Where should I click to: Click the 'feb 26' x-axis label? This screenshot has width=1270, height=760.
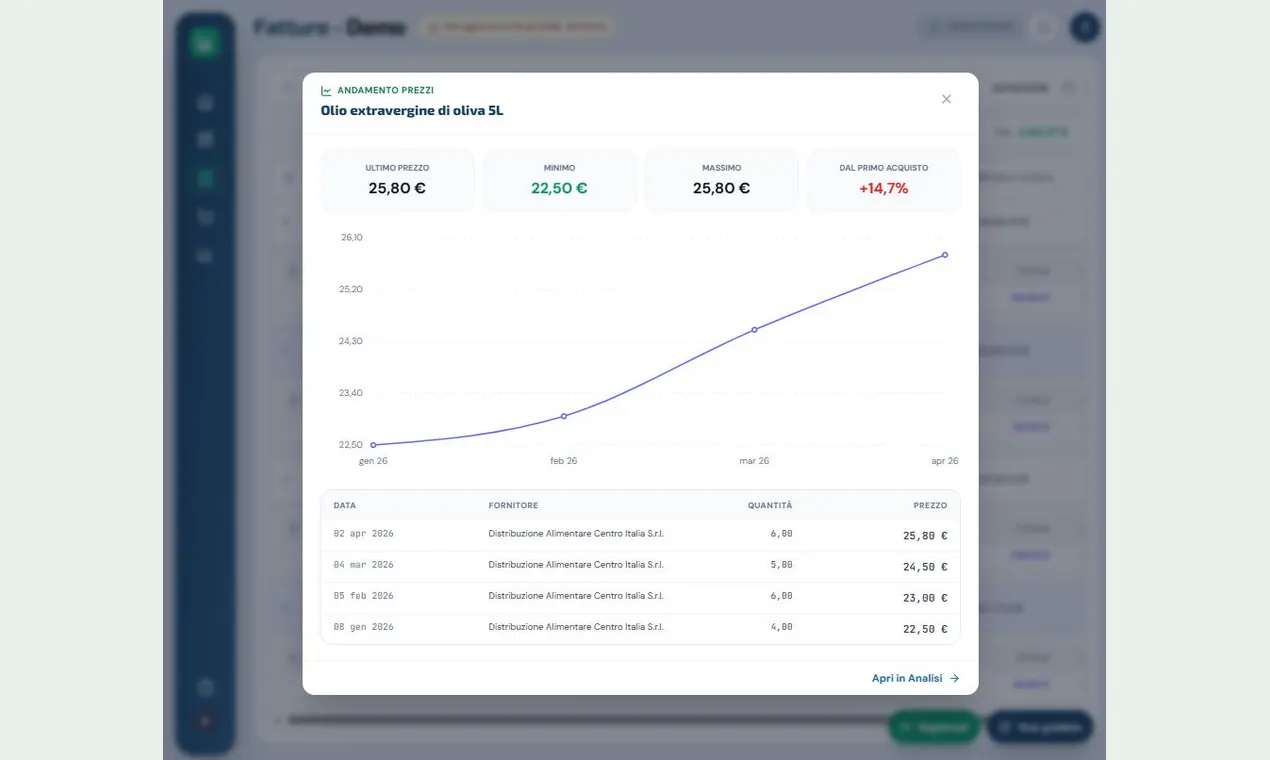pos(564,461)
